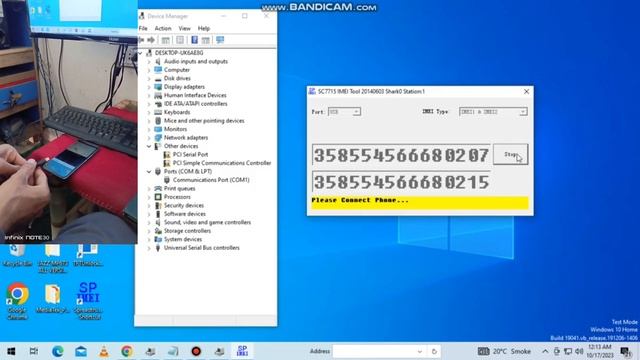The width and height of the screenshot is (640, 360).
Task: Open the View menu in Device Manager
Action: [x=184, y=28]
